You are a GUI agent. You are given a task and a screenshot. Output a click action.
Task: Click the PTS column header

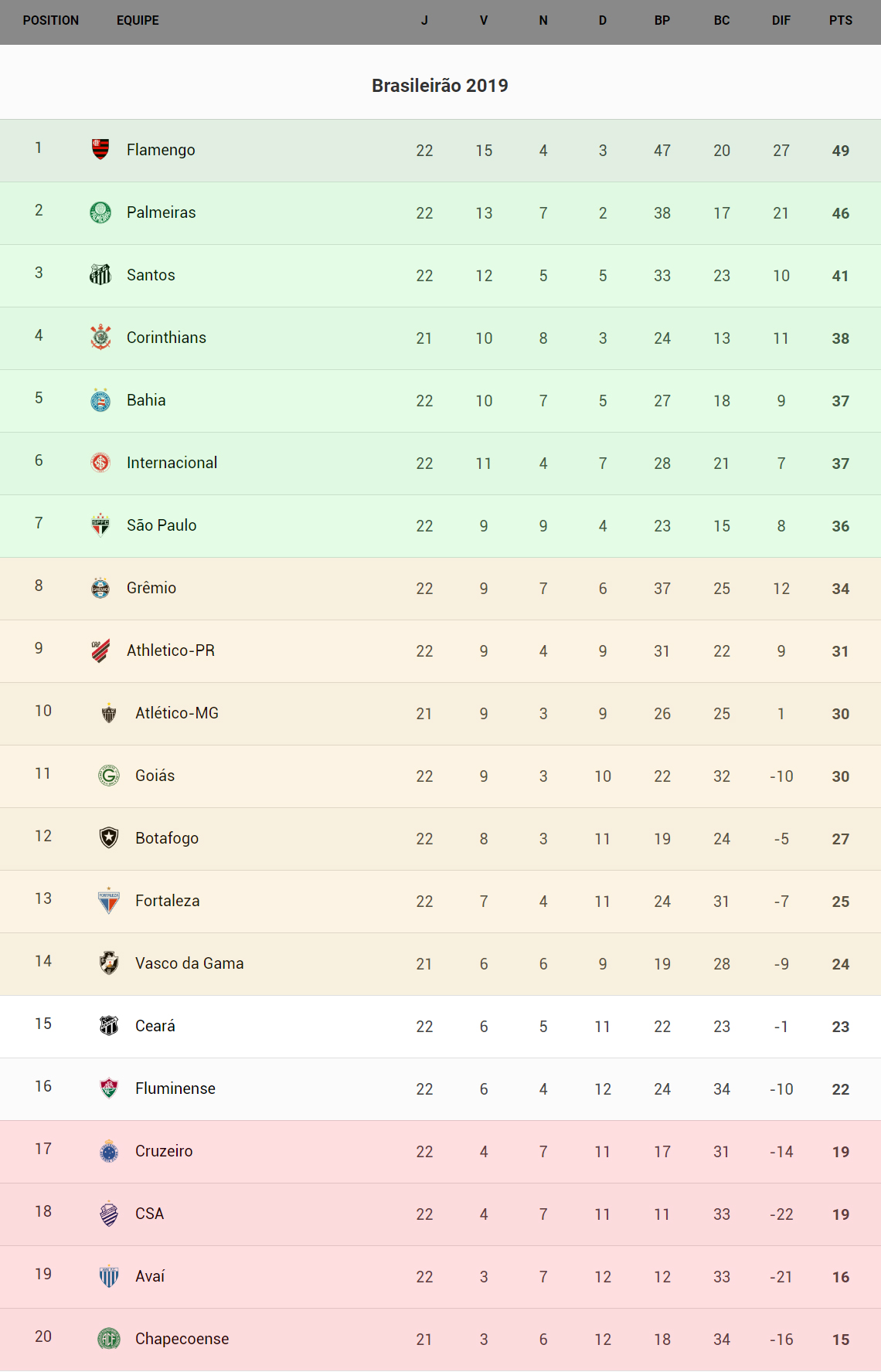point(841,21)
